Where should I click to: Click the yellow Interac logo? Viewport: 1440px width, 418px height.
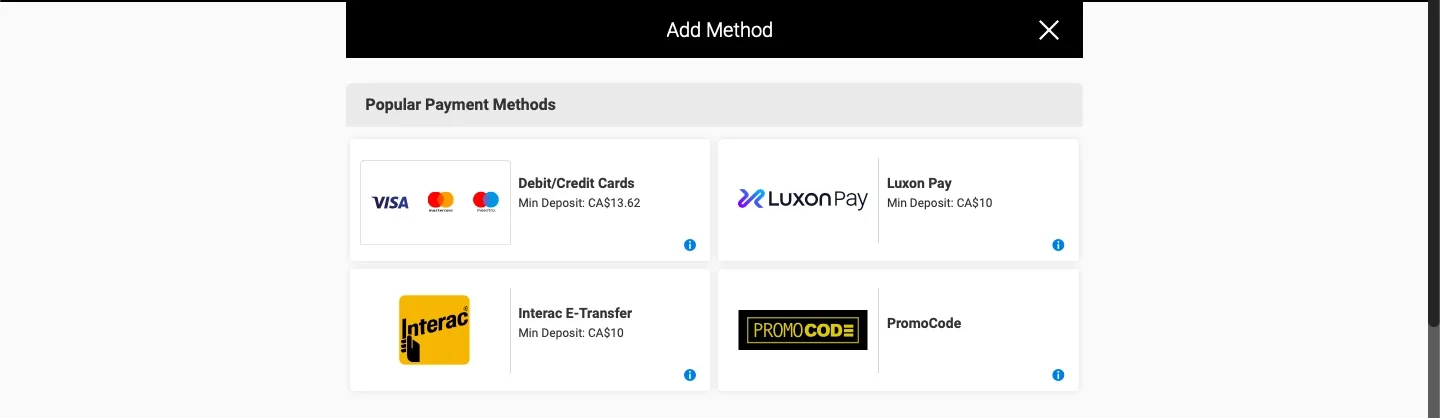click(x=434, y=330)
